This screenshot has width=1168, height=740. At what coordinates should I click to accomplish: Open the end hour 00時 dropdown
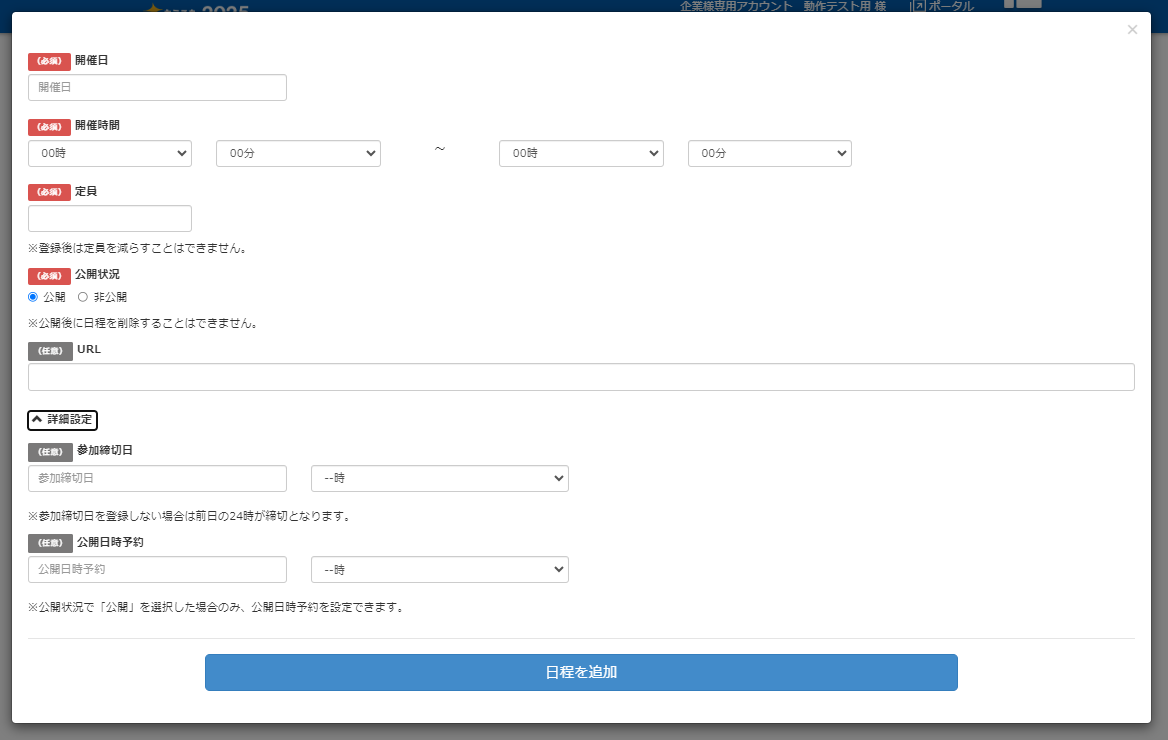581,154
